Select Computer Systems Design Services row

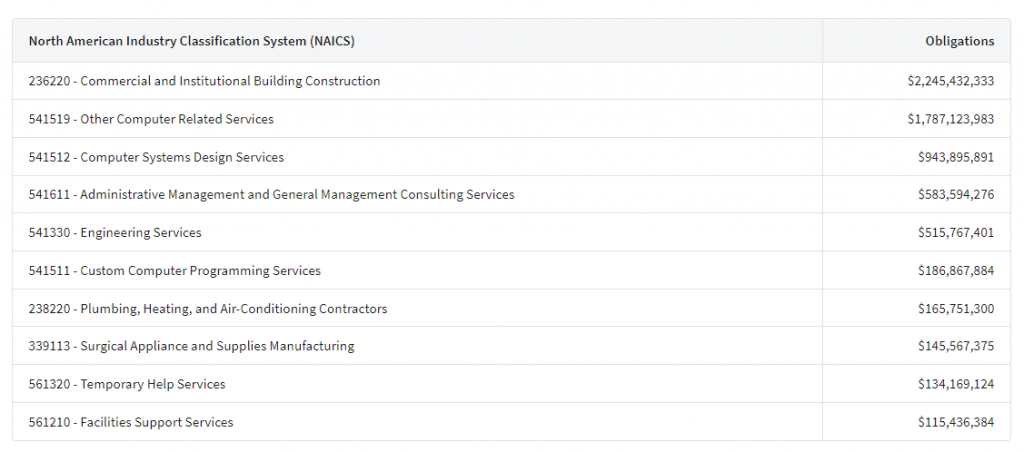coord(156,157)
